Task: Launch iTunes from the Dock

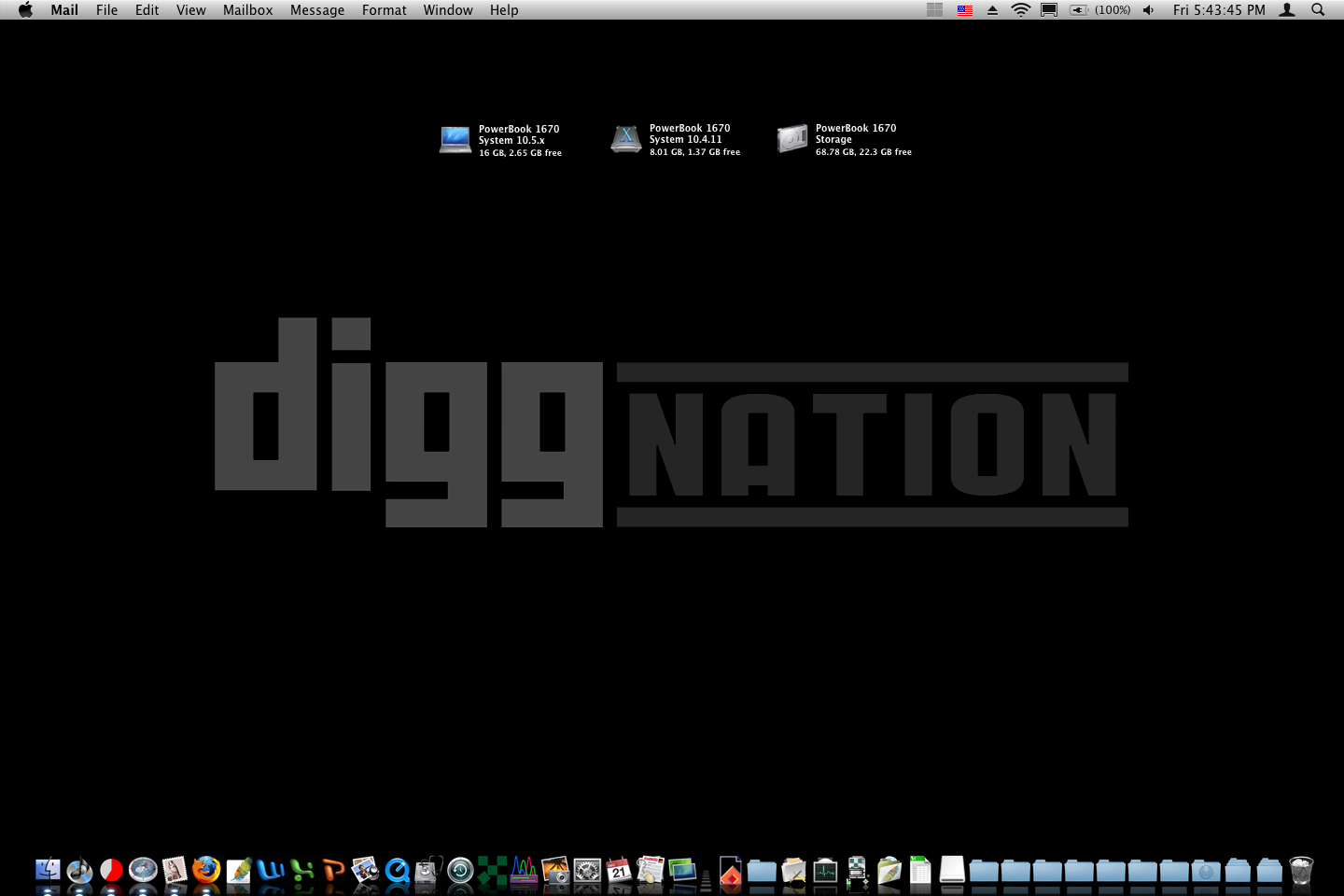Action: pos(79,871)
